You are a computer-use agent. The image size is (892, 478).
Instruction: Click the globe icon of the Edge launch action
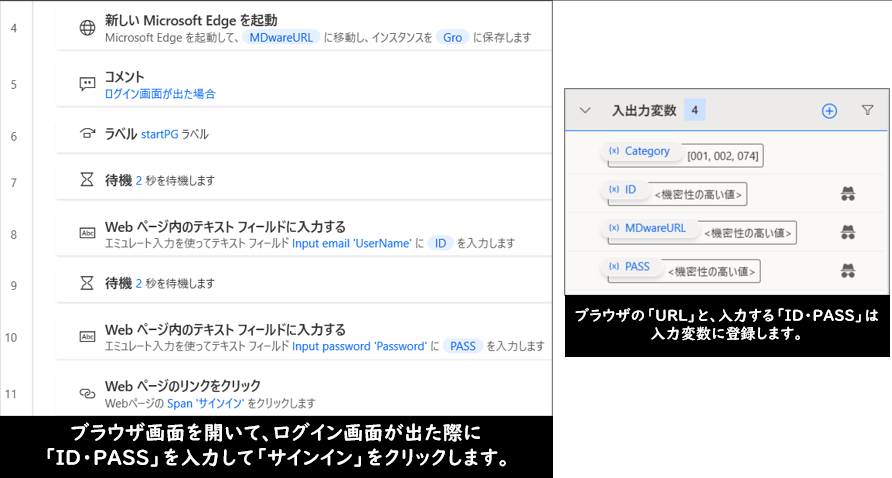87,28
